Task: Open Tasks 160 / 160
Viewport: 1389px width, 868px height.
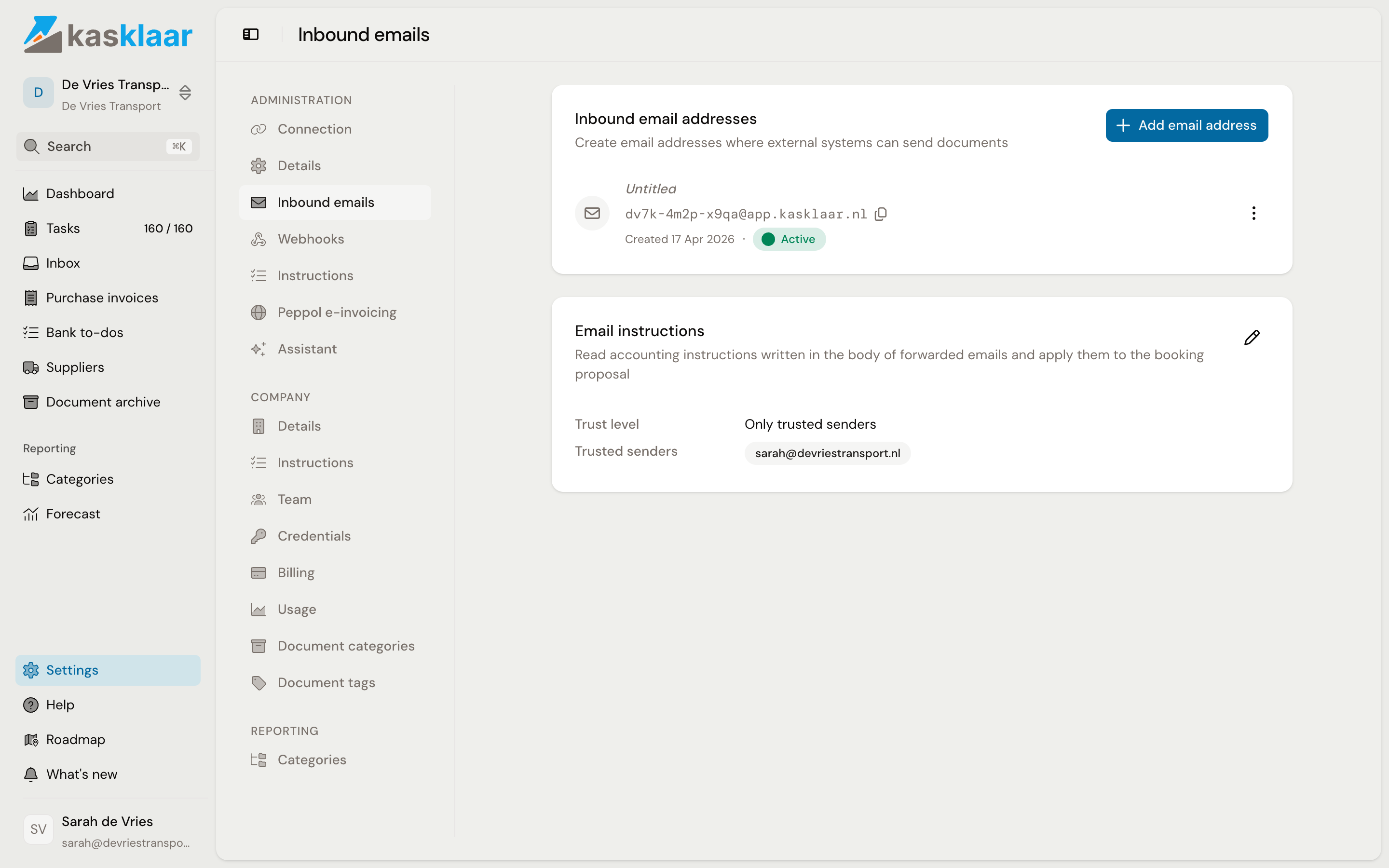Action: 108,229
